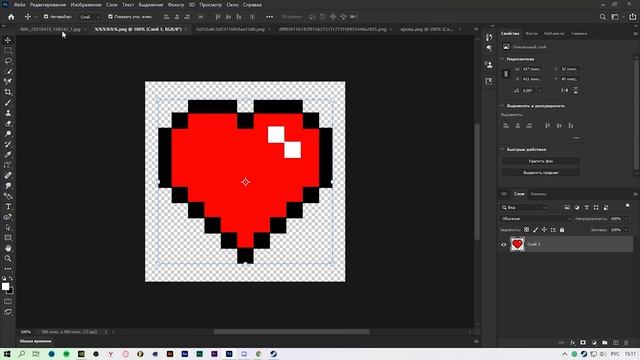640x360 pixels.
Task: Select the Clone Stamp tool
Action: (8, 113)
